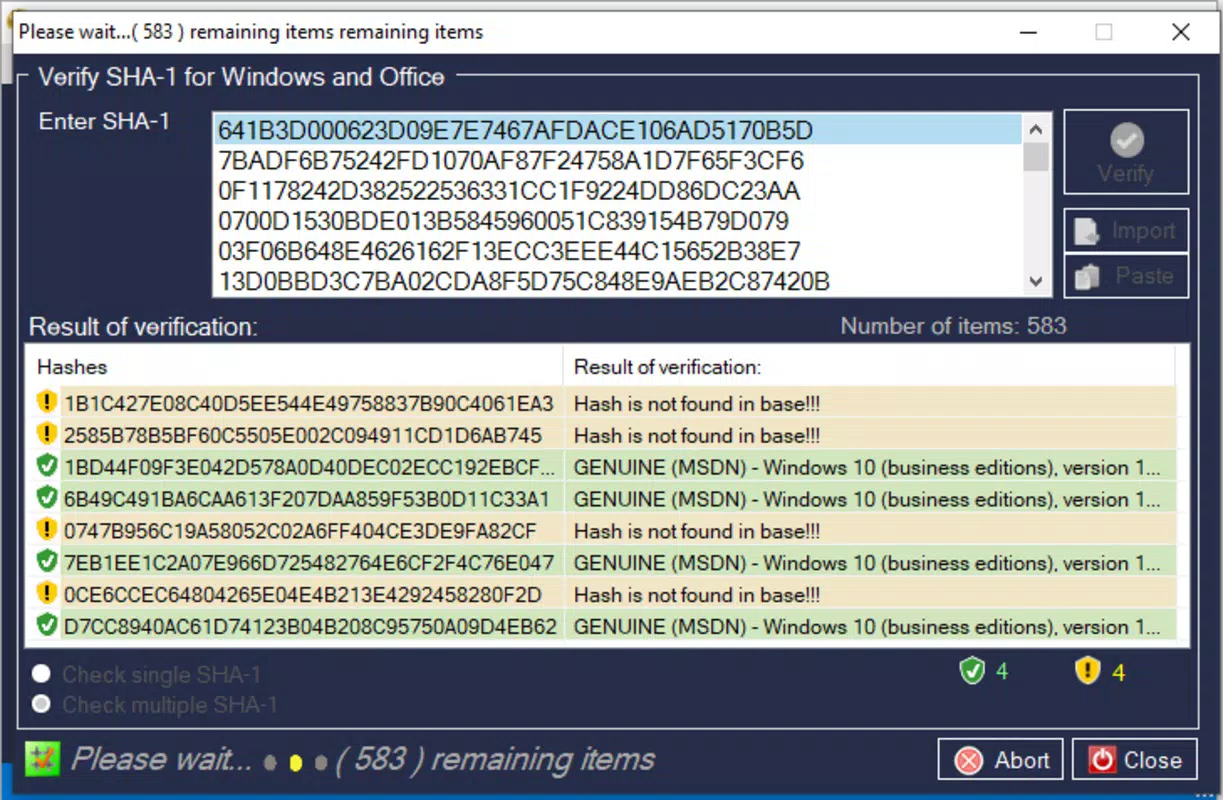Click the green genuine shield beside hash D7CC8940AC61D74123B04B208C95750A09D4EB62

pyautogui.click(x=46, y=626)
